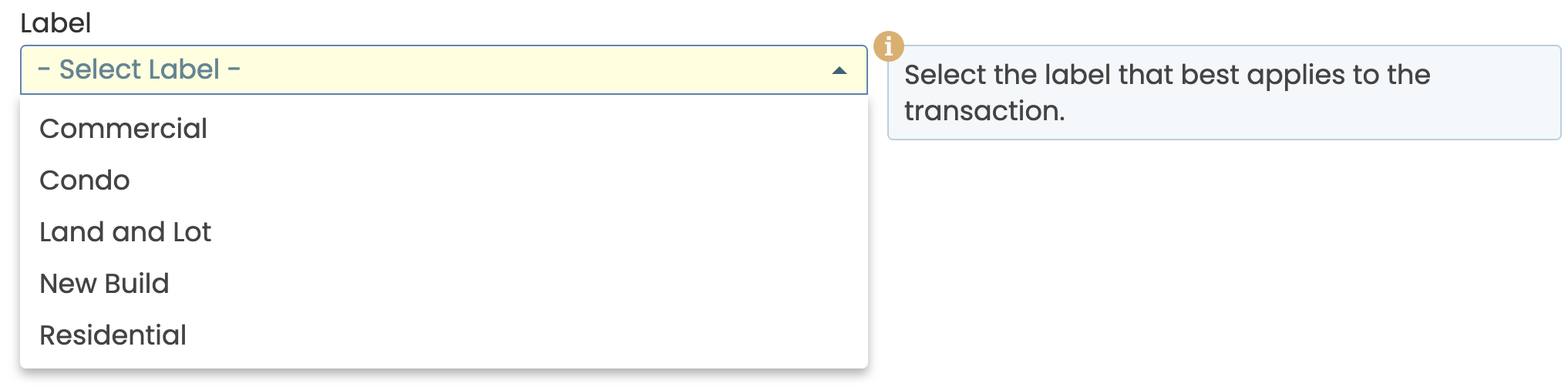Set the transaction label to Condo
This screenshot has height=387, width=1568.
tap(85, 180)
